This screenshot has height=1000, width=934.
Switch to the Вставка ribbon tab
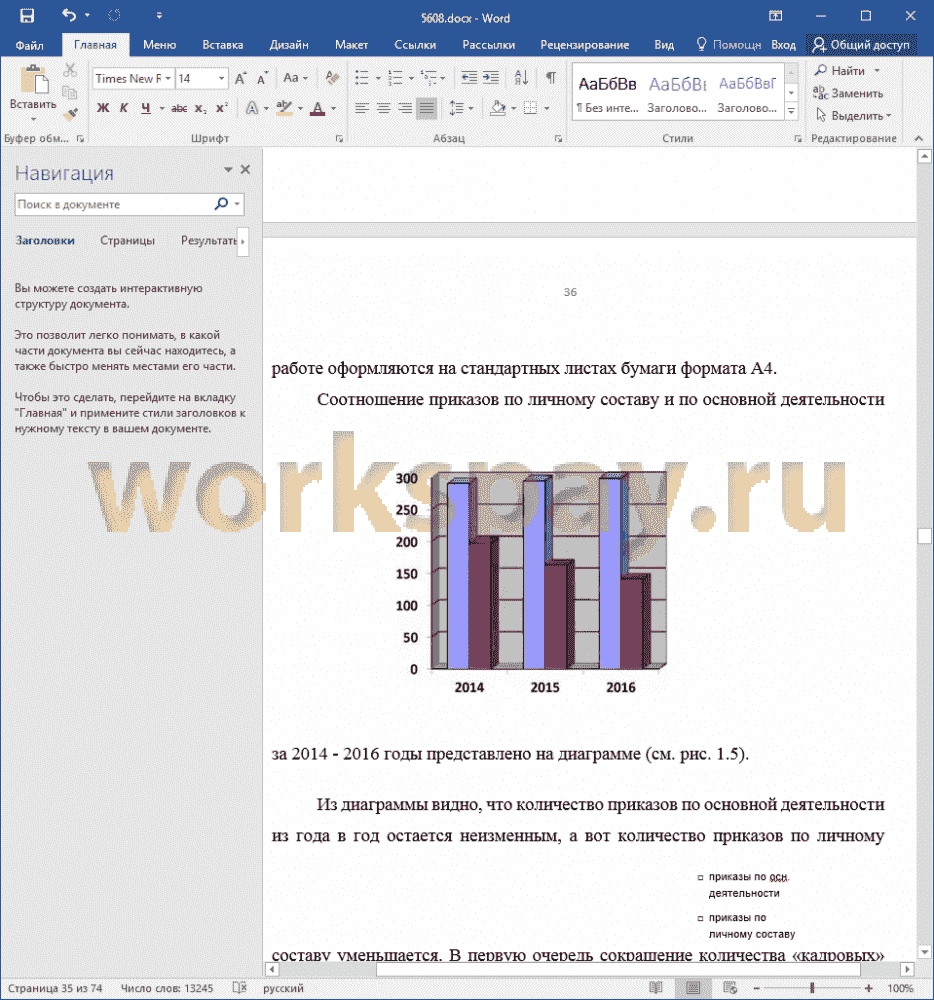223,45
